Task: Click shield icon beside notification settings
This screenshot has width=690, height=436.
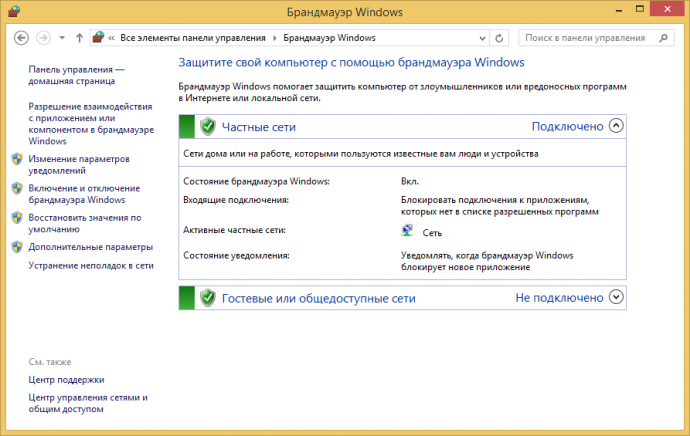Action: [17, 159]
